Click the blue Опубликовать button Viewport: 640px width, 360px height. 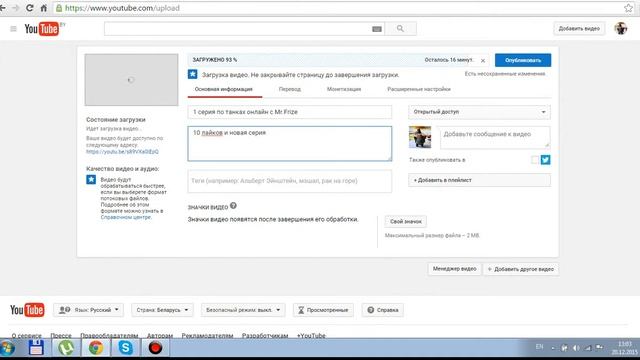click(x=523, y=60)
